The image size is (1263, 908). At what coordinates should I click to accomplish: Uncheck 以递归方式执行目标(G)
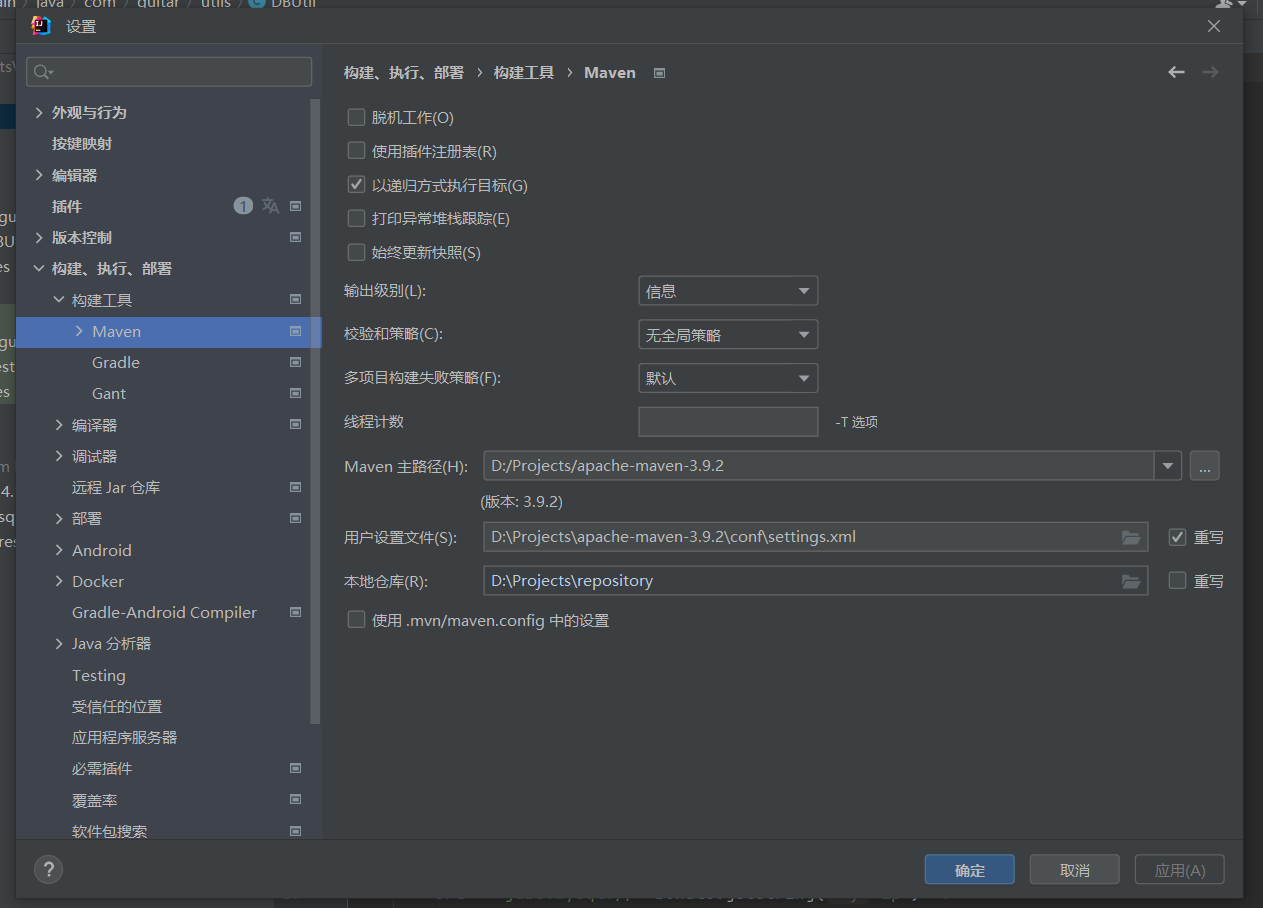pos(356,185)
